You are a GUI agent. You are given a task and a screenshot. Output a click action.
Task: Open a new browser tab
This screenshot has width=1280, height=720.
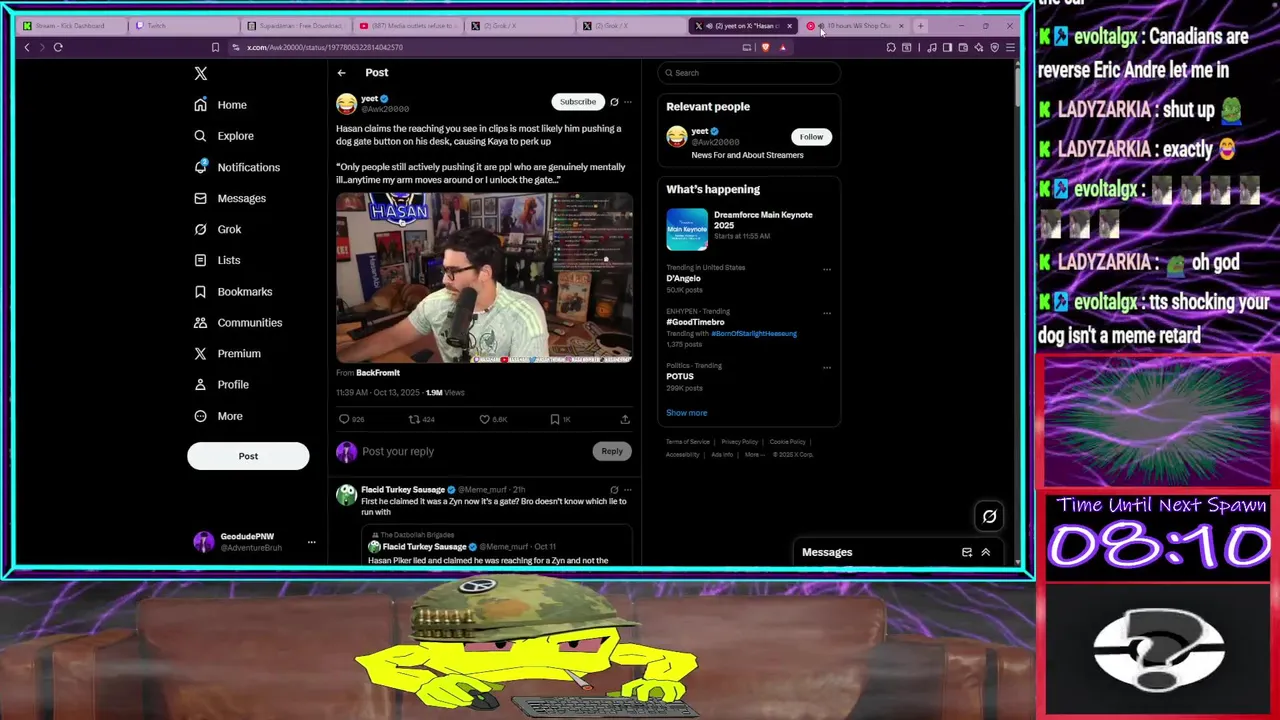click(x=920, y=26)
